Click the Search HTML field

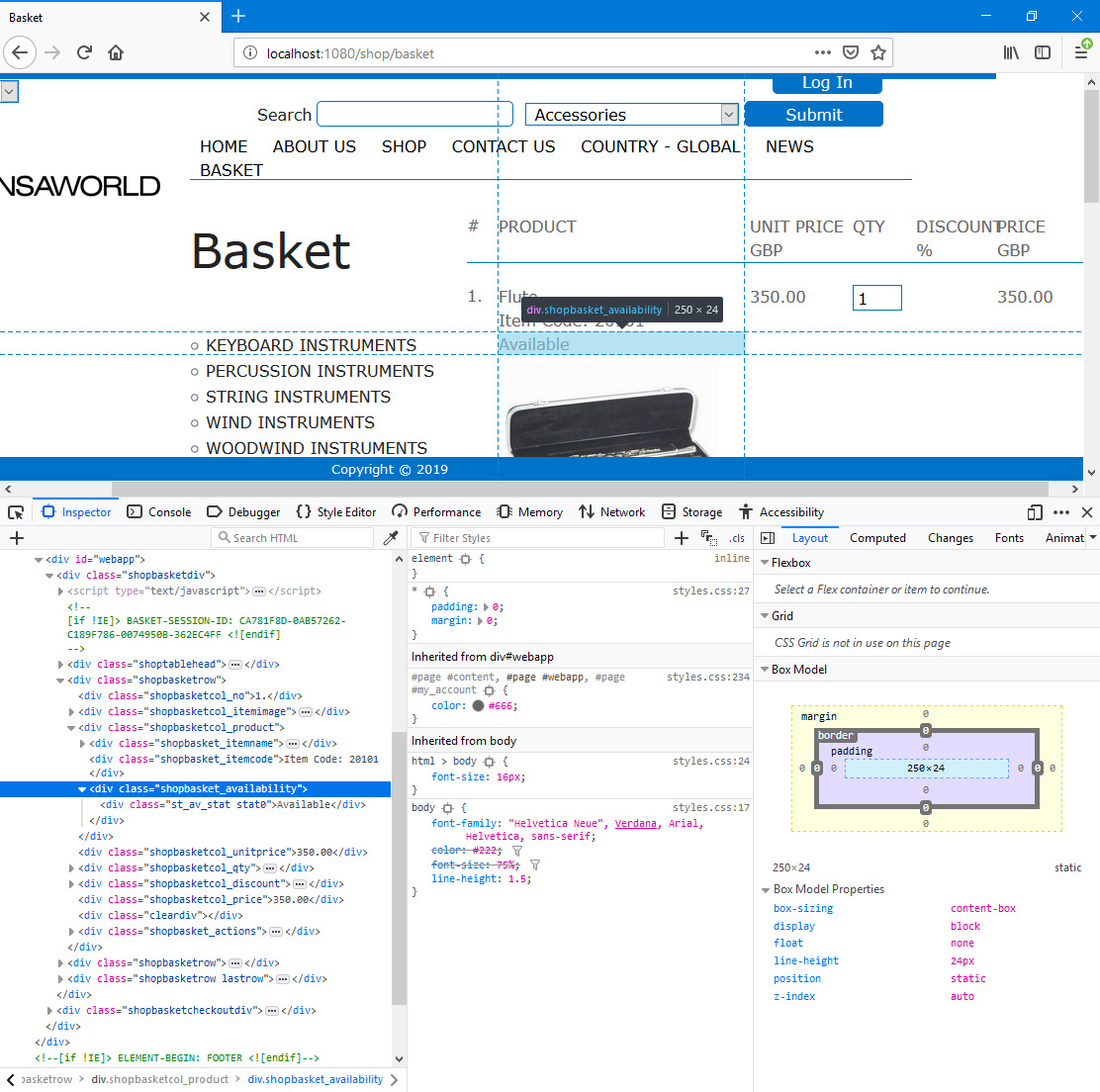point(293,538)
